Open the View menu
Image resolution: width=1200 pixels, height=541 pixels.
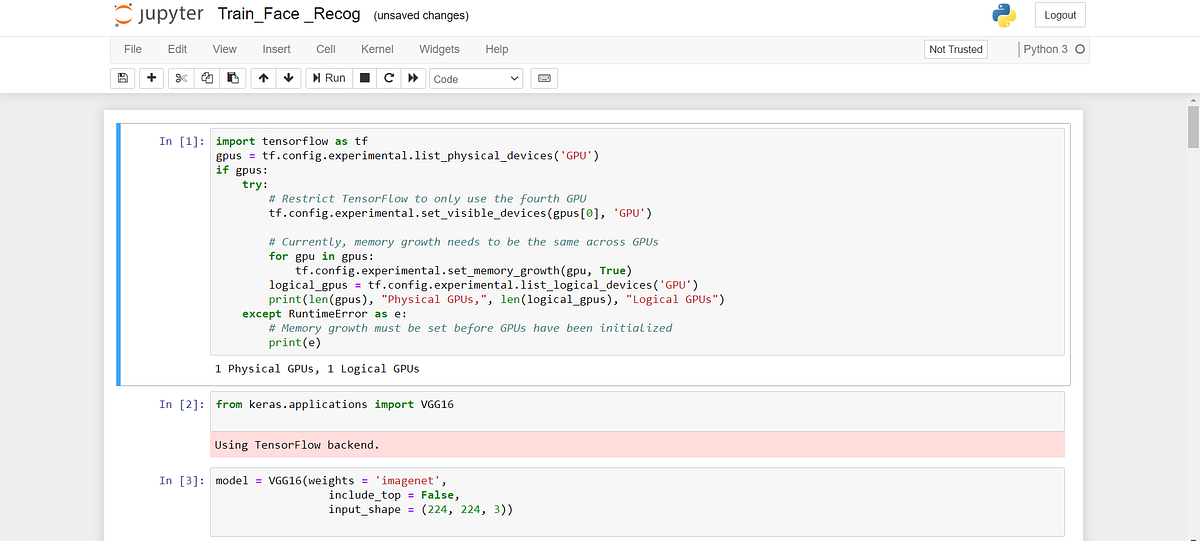tap(225, 49)
